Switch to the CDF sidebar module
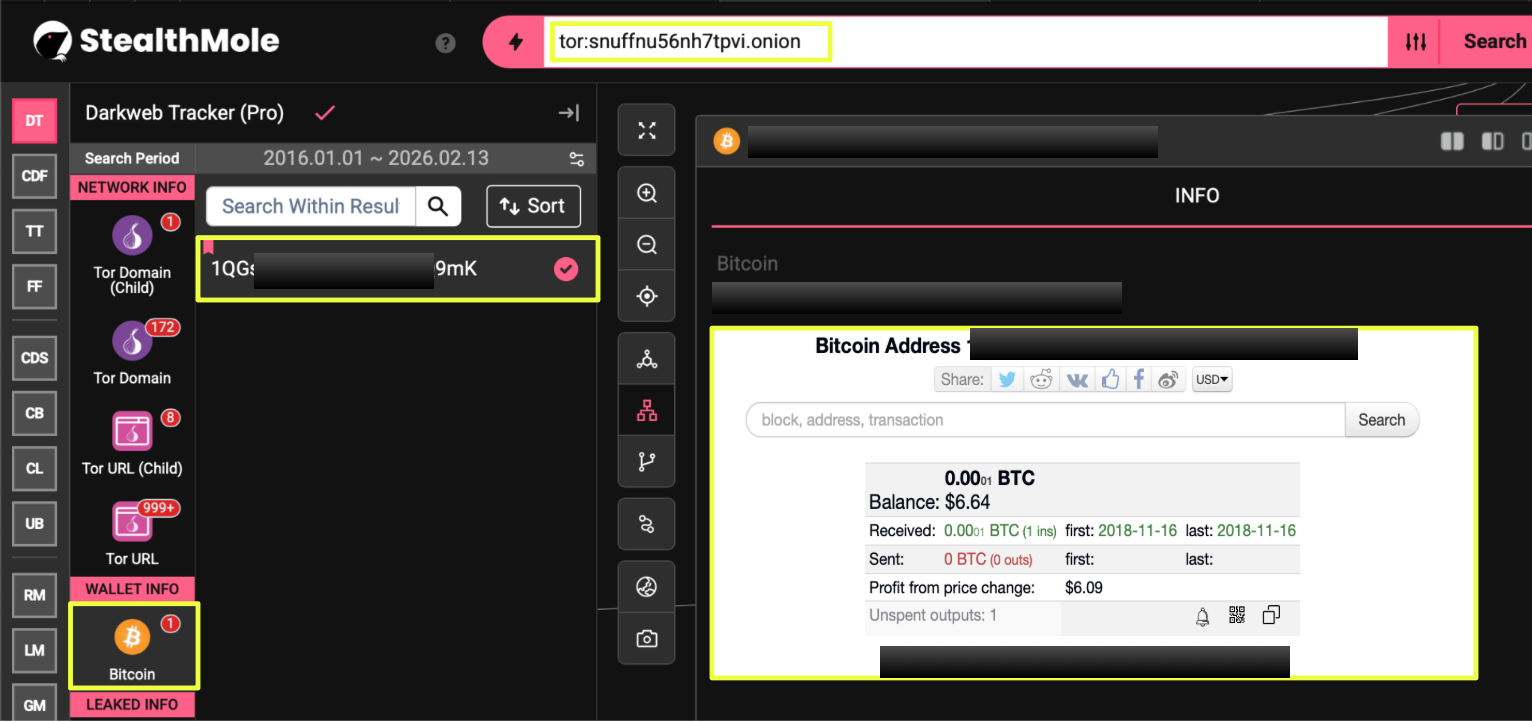The image size is (1532, 722). (x=35, y=176)
